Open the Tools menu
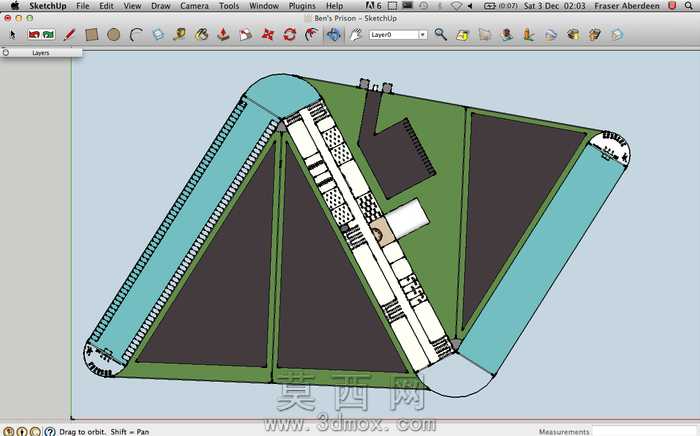 pos(229,6)
